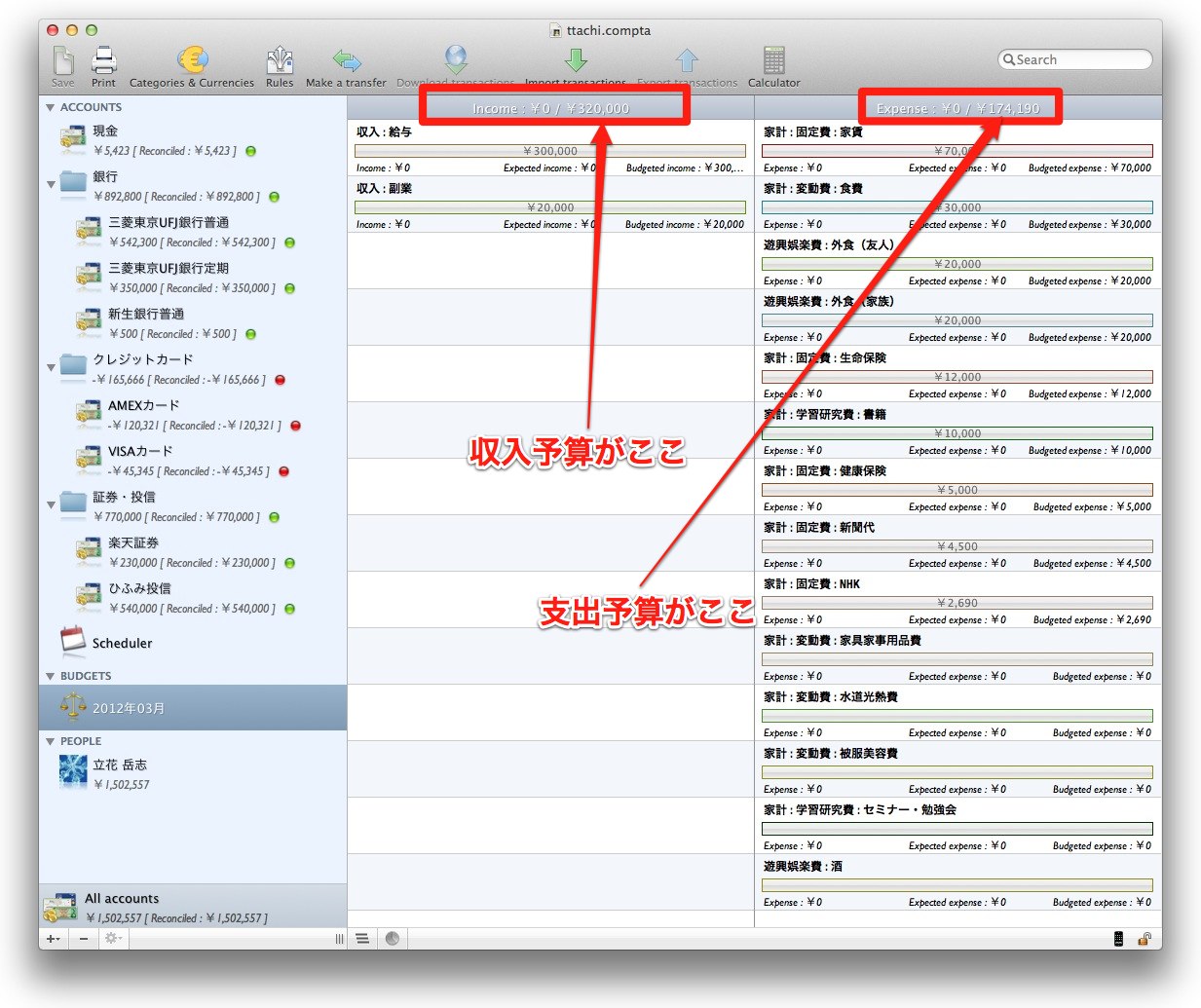The width and height of the screenshot is (1201, 1008).
Task: Click the remove (−) button
Action: point(84,939)
